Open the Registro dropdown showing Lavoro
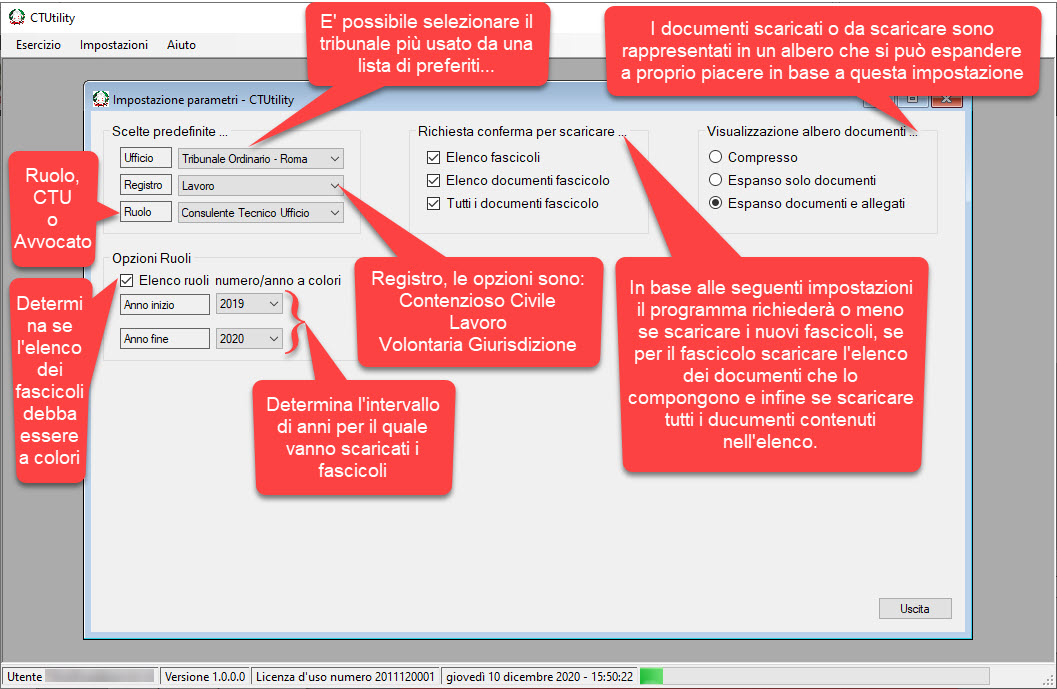The image size is (1057, 689). pos(260,186)
